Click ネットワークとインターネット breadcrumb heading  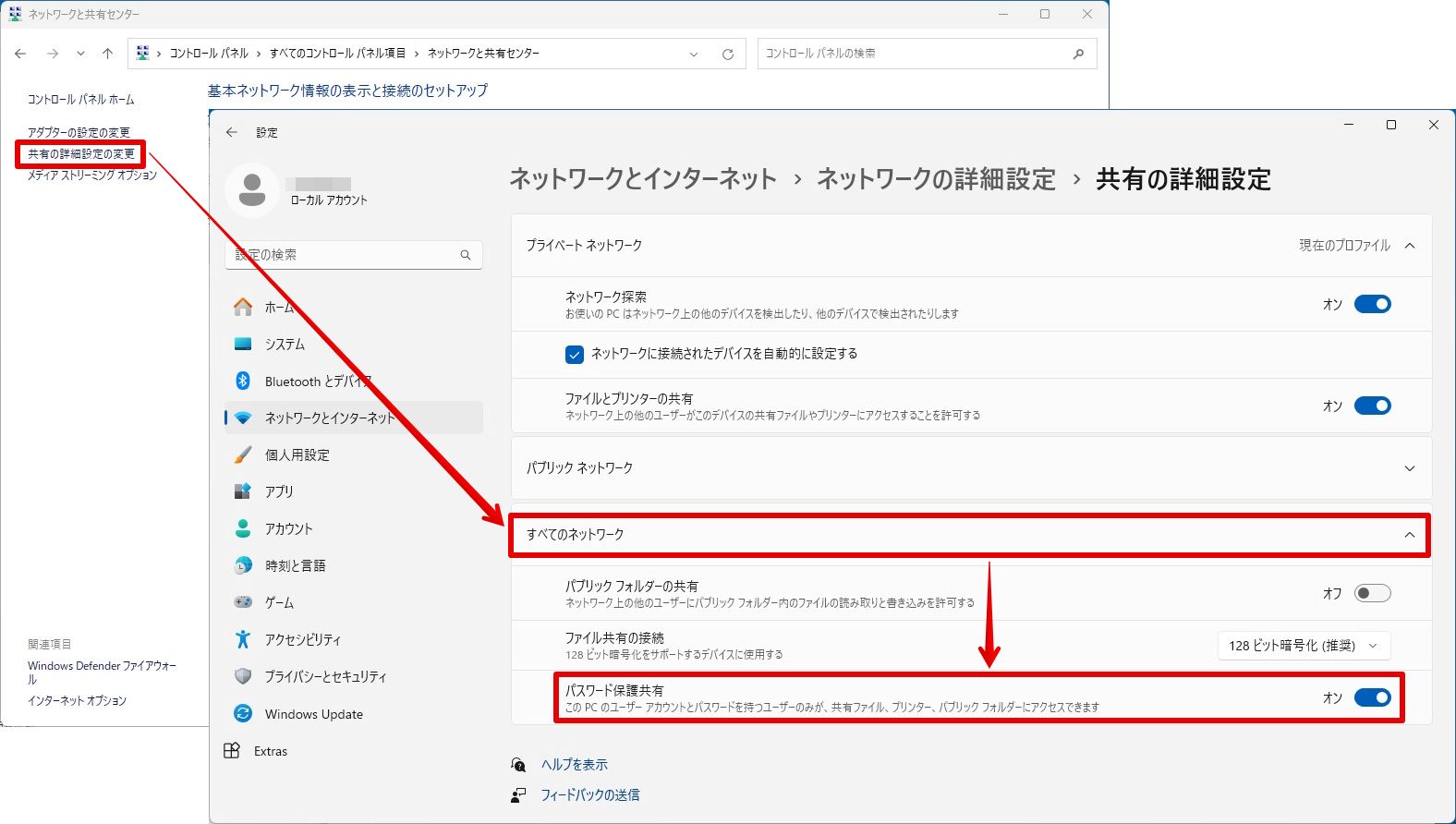(x=643, y=179)
